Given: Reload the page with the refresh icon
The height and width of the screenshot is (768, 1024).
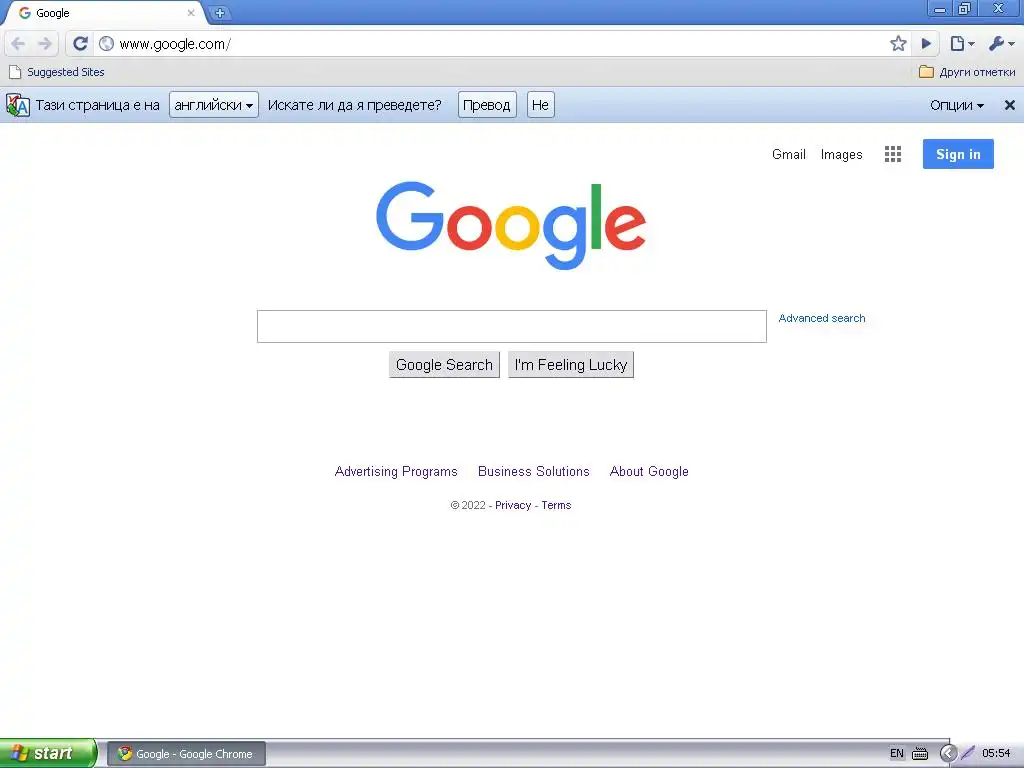Looking at the screenshot, I should pos(80,44).
